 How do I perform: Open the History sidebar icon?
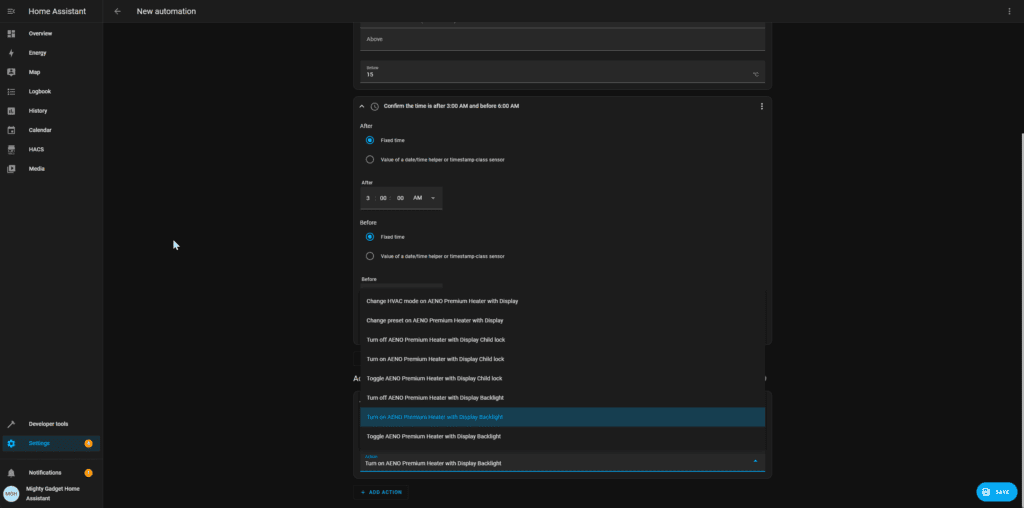pos(11,111)
